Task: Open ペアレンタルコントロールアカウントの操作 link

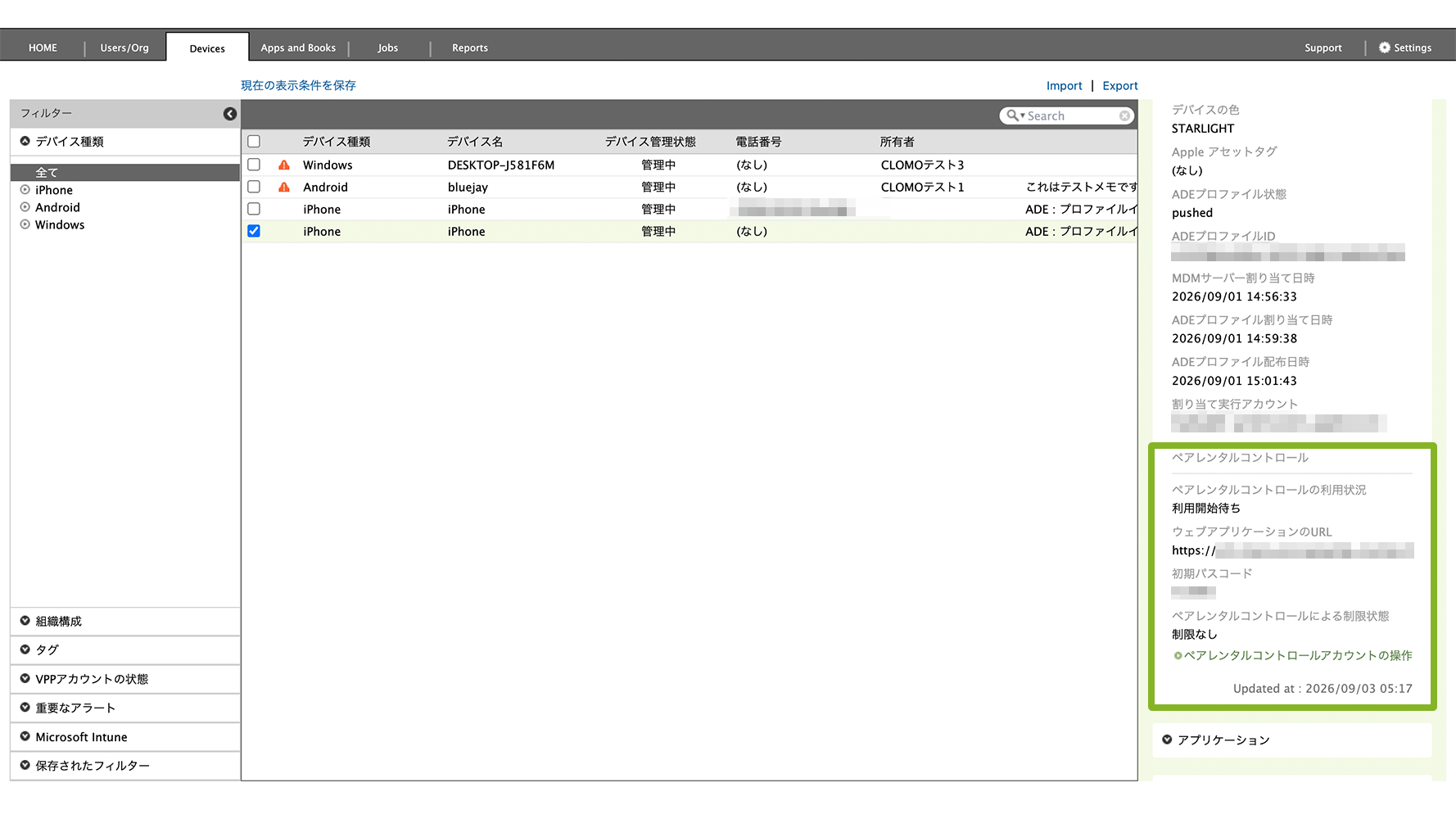Action: (1293, 655)
